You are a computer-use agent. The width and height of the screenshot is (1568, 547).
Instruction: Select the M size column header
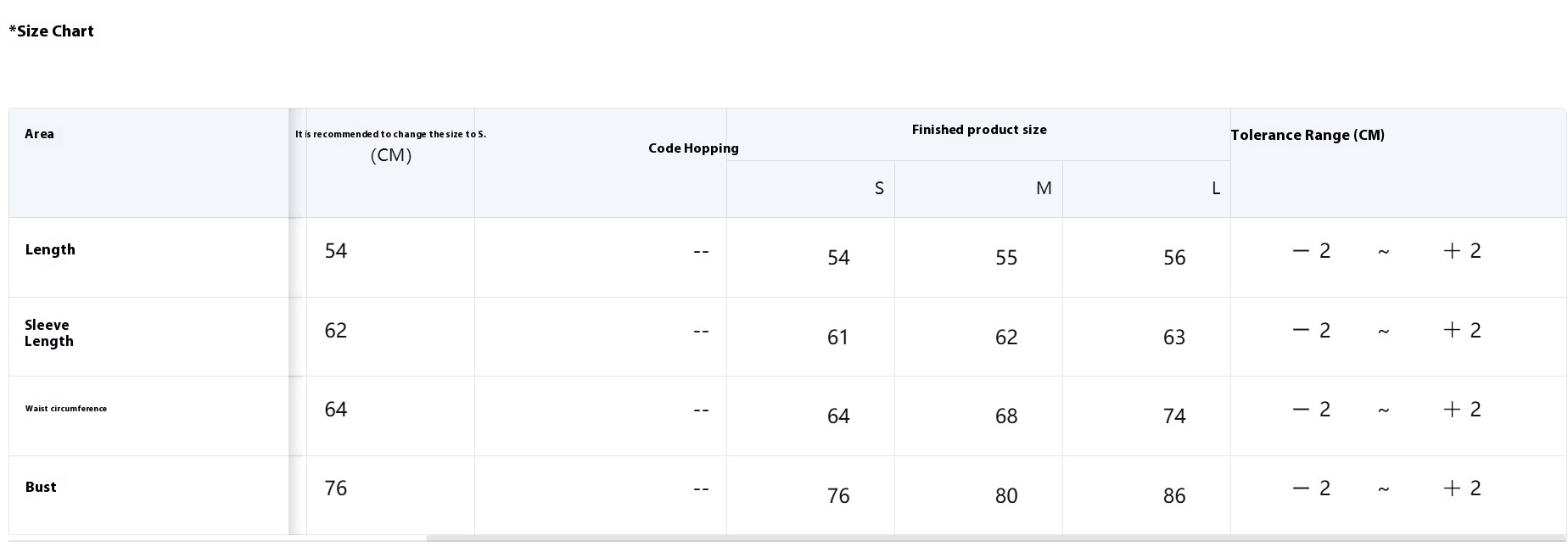[x=1044, y=188]
